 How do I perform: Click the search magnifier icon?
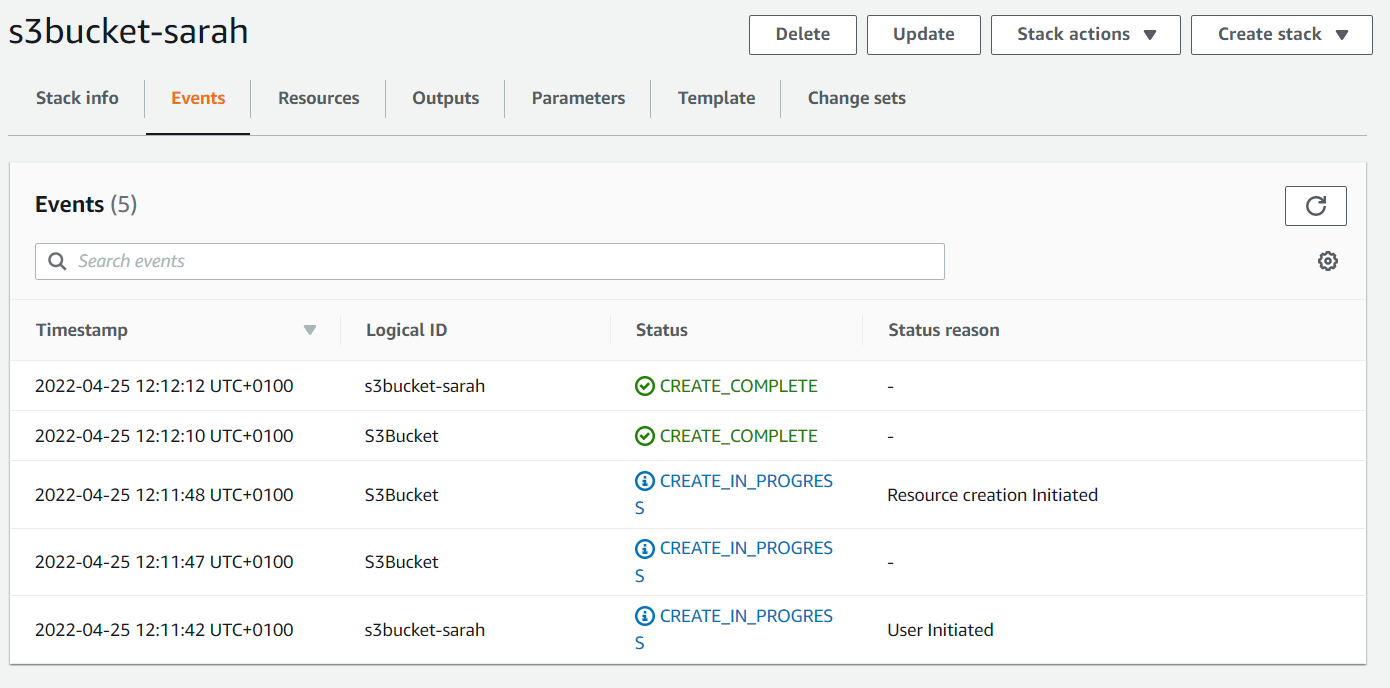tap(57, 261)
